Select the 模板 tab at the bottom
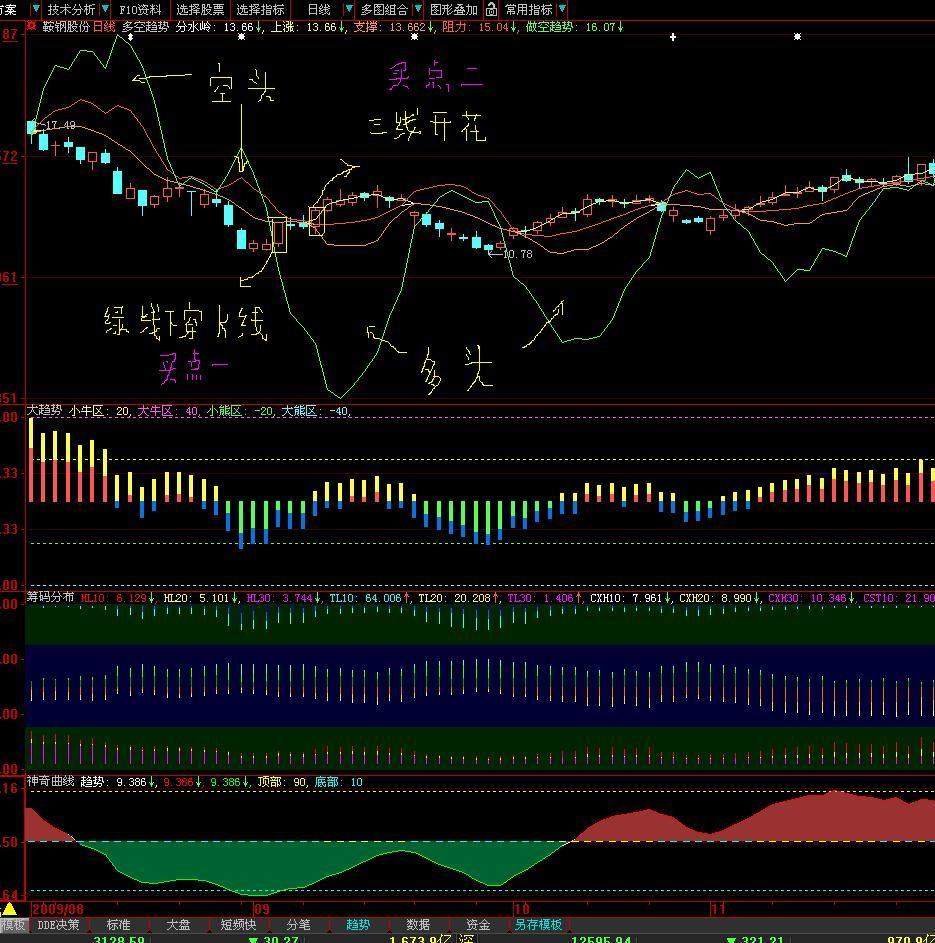The image size is (935, 943). point(13,924)
